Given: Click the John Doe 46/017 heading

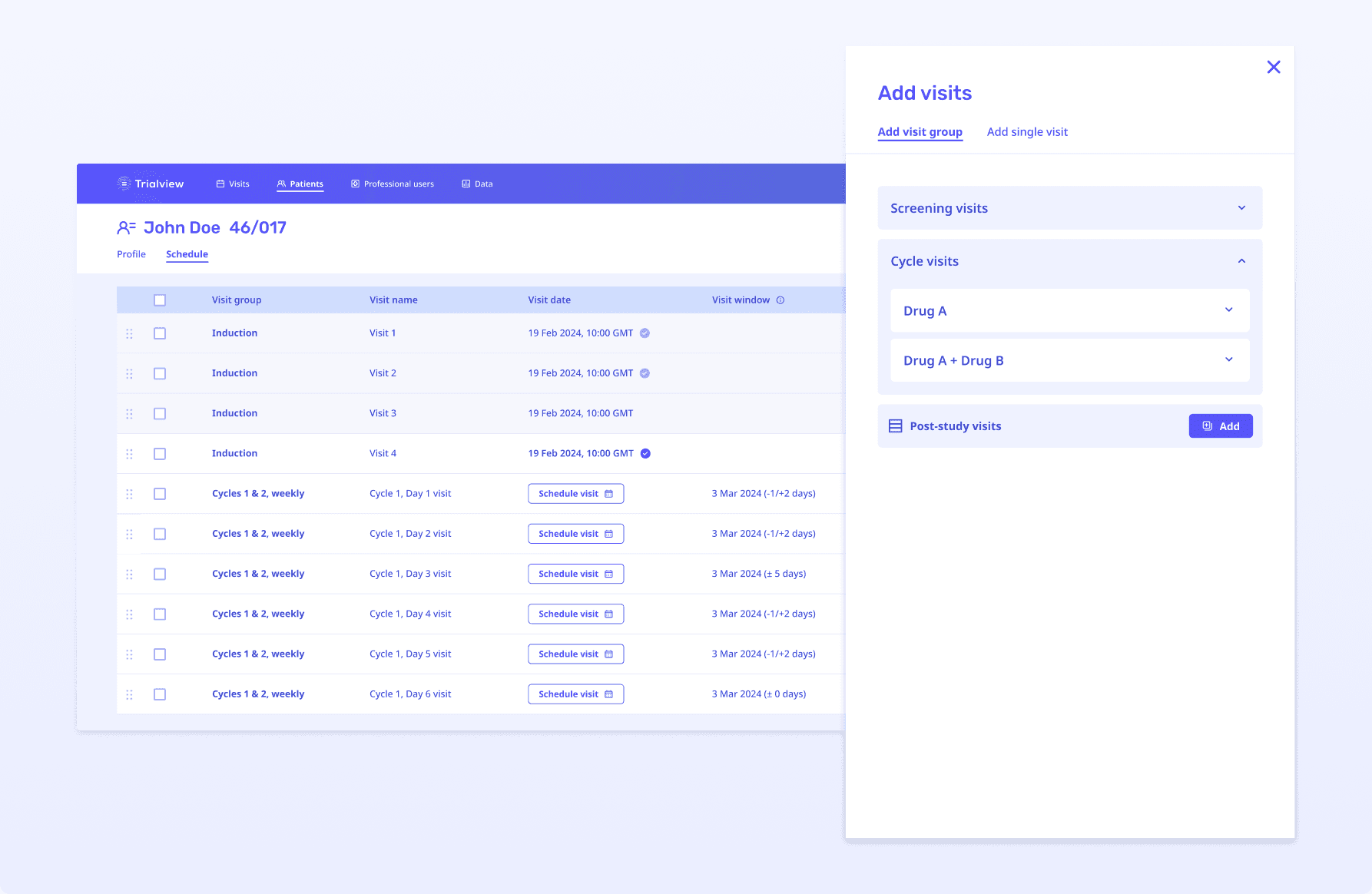Looking at the screenshot, I should coord(215,227).
